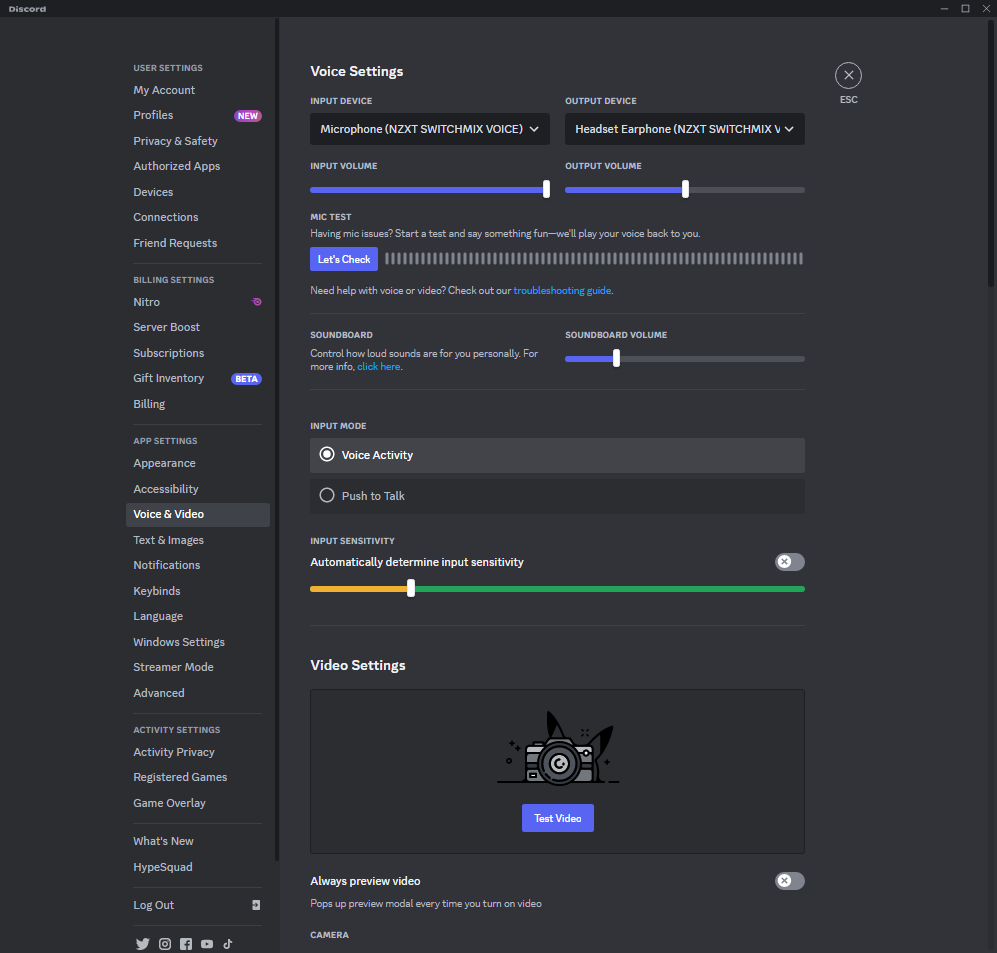The image size is (997, 953).
Task: Open Gift Inventory page
Action: point(198,378)
